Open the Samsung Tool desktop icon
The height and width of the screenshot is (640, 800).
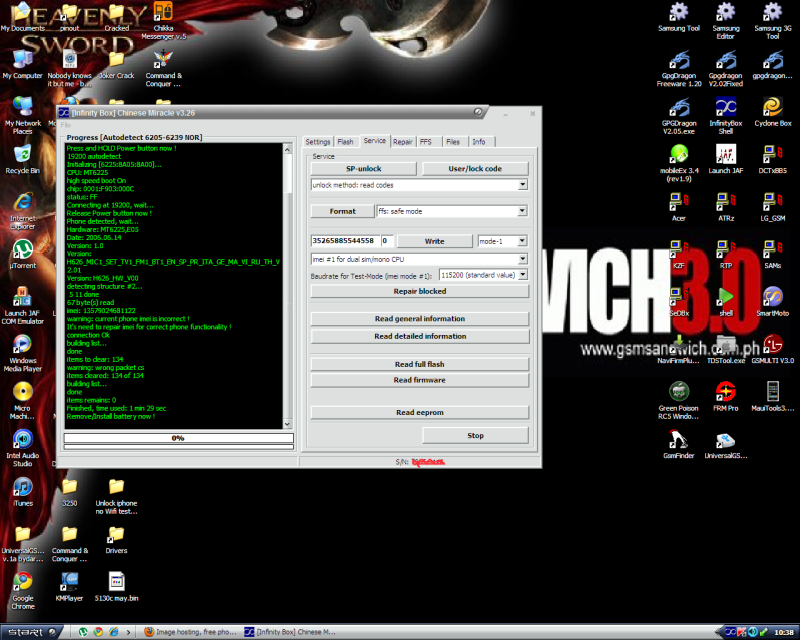[679, 16]
